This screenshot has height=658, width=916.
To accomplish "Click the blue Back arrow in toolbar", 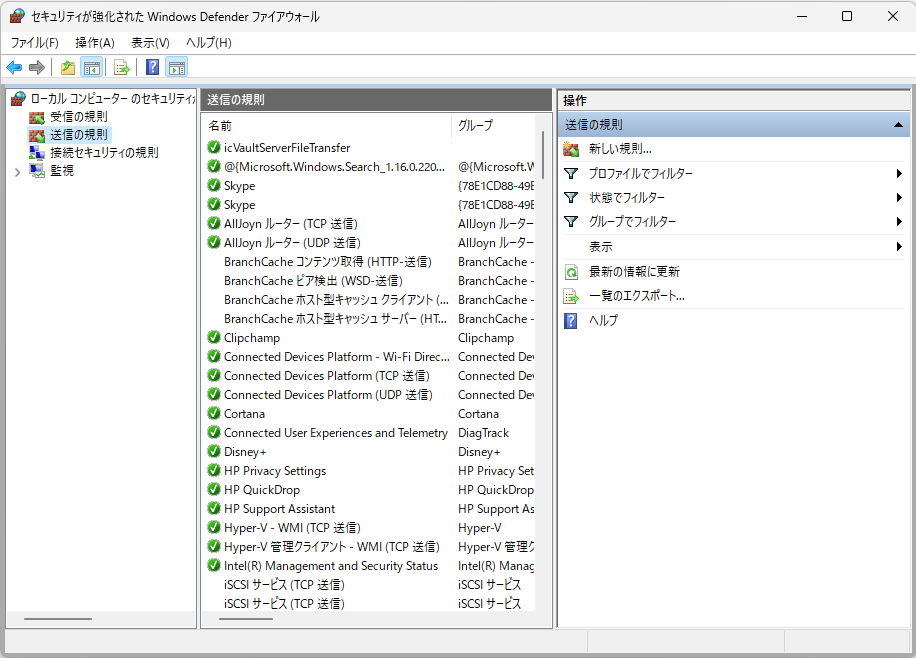I will click(x=14, y=68).
